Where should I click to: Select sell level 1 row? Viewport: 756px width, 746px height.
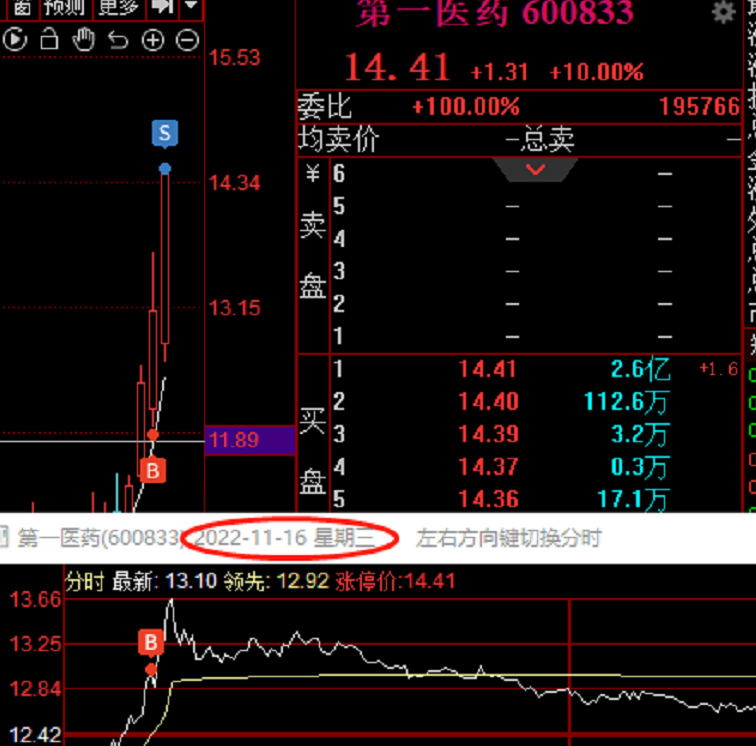click(535, 336)
